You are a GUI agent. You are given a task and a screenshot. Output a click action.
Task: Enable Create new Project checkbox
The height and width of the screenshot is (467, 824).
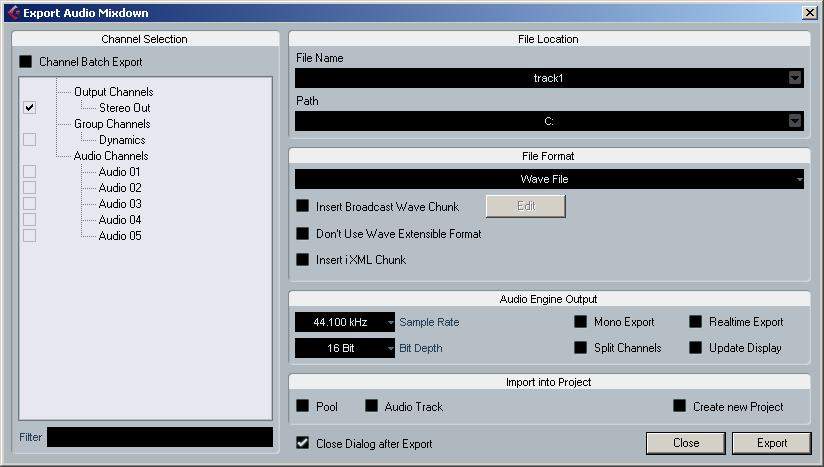pos(679,406)
